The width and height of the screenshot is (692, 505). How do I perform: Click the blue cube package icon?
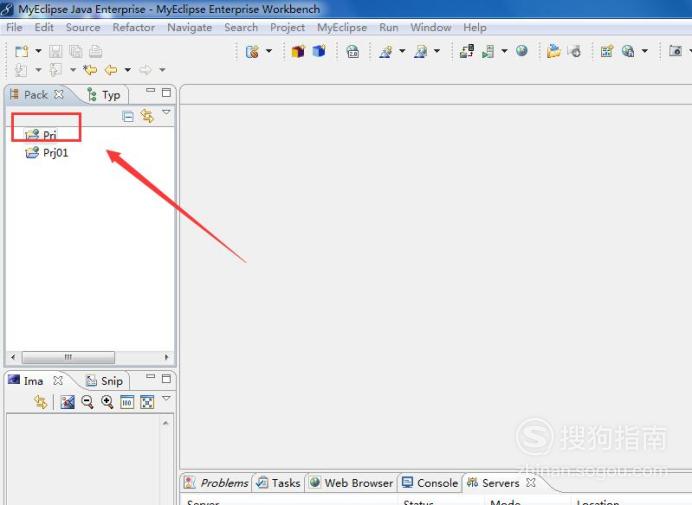(319, 52)
